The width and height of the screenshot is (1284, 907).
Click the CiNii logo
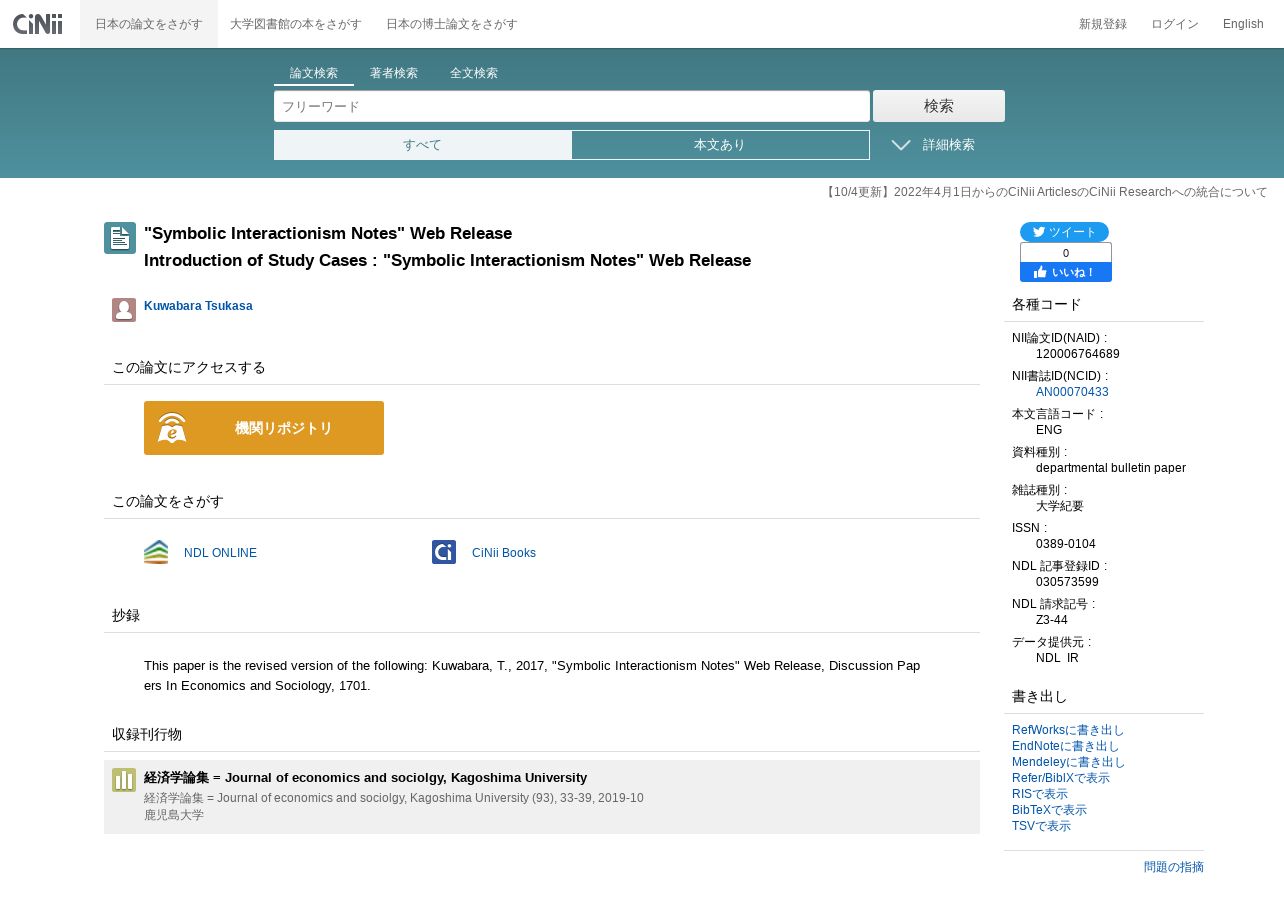pyautogui.click(x=38, y=24)
